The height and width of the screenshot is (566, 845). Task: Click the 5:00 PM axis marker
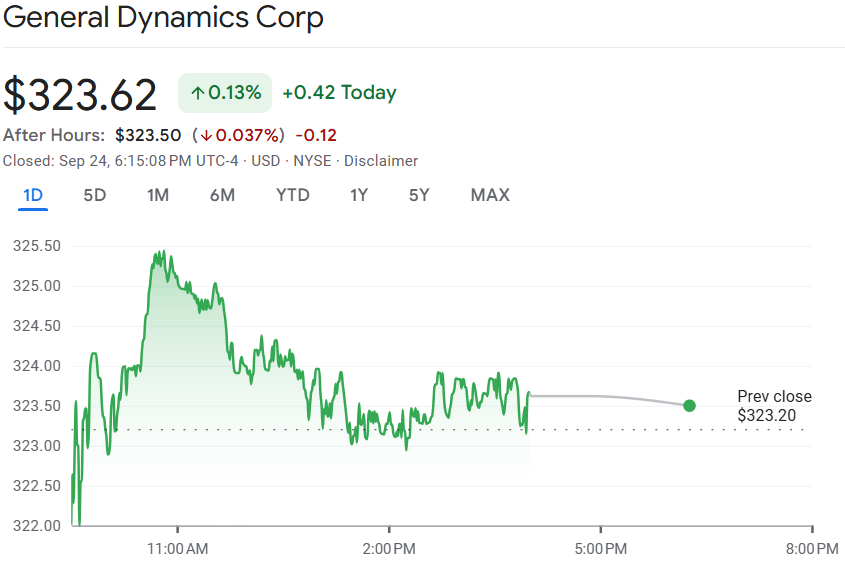pyautogui.click(x=600, y=548)
